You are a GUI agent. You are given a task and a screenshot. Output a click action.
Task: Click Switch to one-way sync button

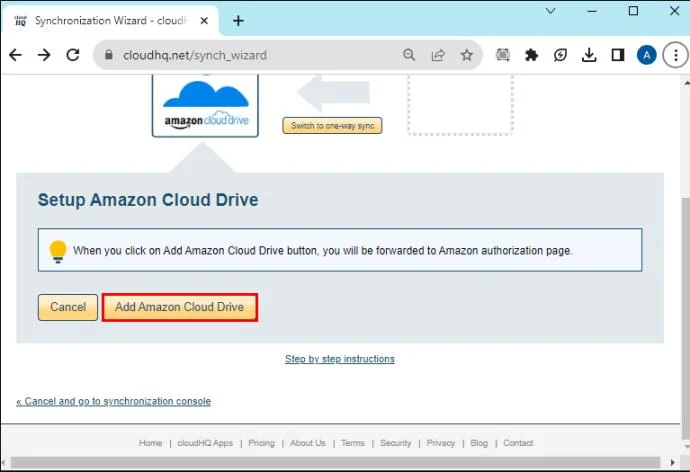click(332, 125)
